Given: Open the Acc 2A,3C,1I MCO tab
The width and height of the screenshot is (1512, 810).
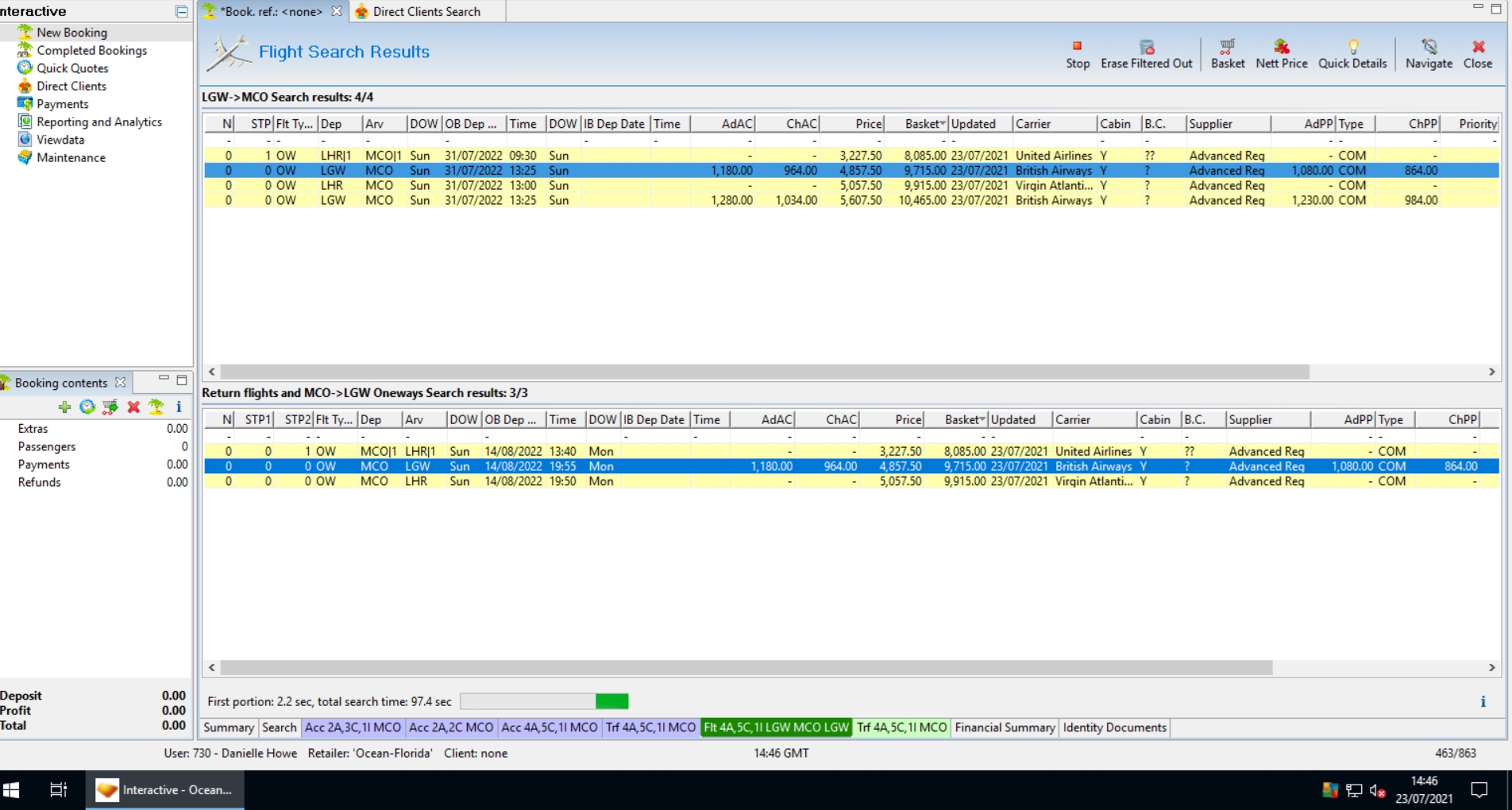Looking at the screenshot, I should 353,727.
